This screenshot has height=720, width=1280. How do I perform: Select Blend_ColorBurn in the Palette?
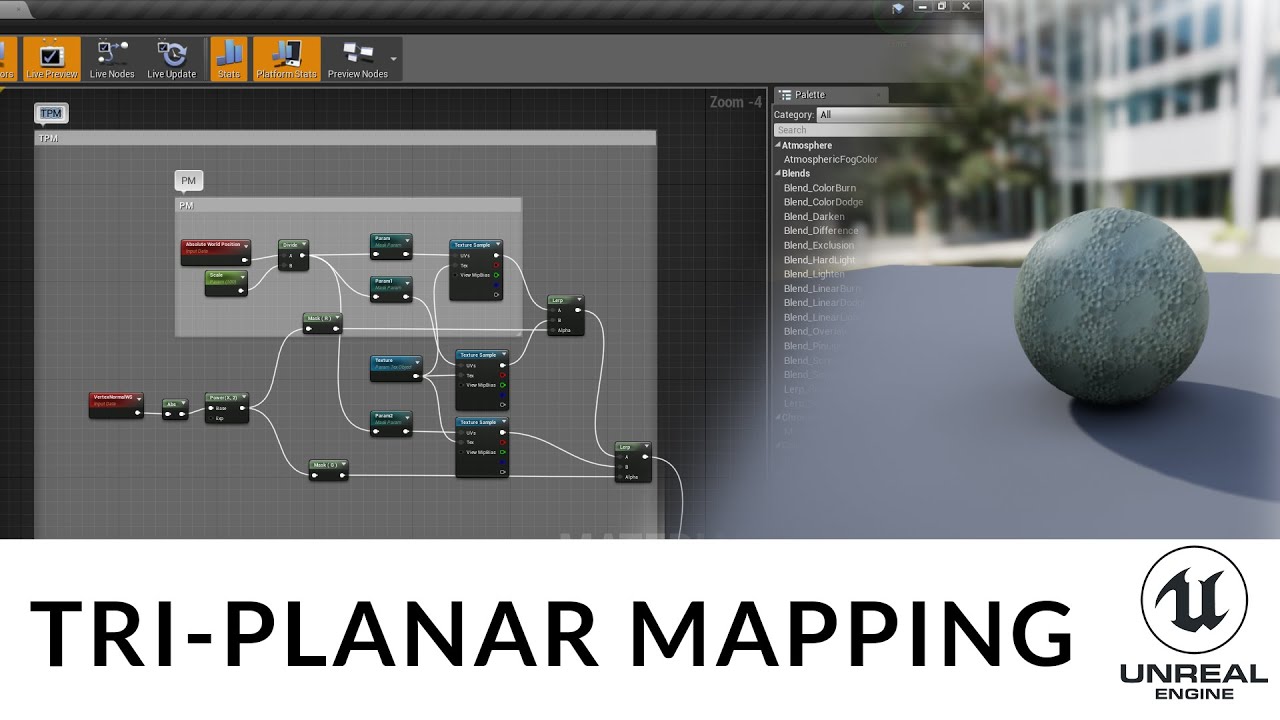point(820,188)
